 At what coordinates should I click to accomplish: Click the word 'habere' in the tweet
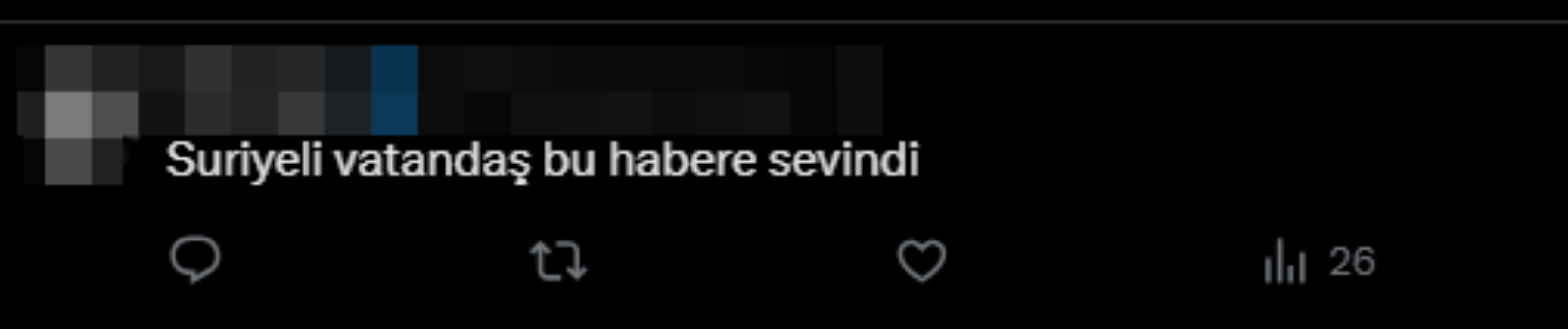coord(682,160)
